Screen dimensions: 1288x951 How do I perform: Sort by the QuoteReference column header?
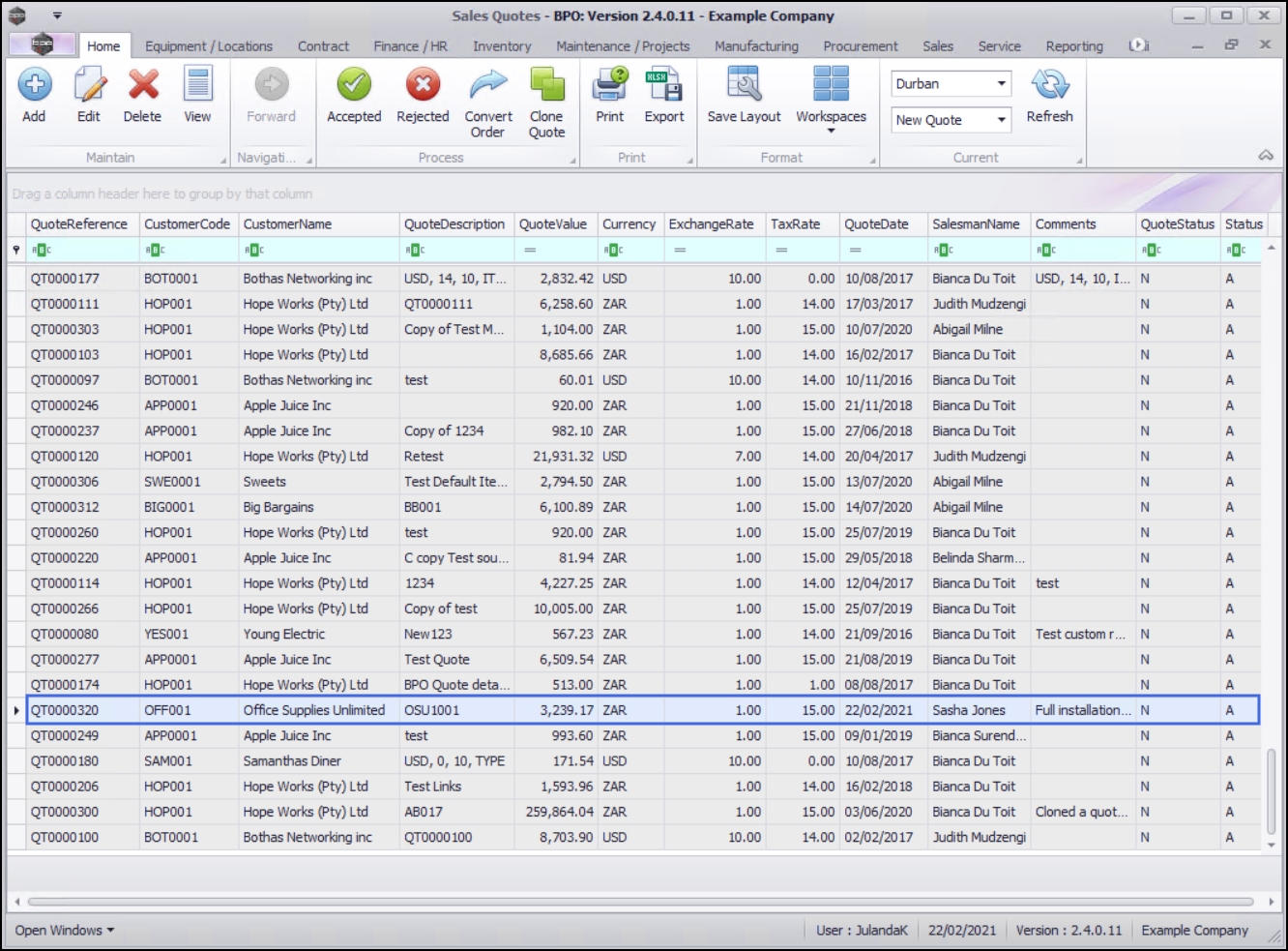(x=83, y=224)
